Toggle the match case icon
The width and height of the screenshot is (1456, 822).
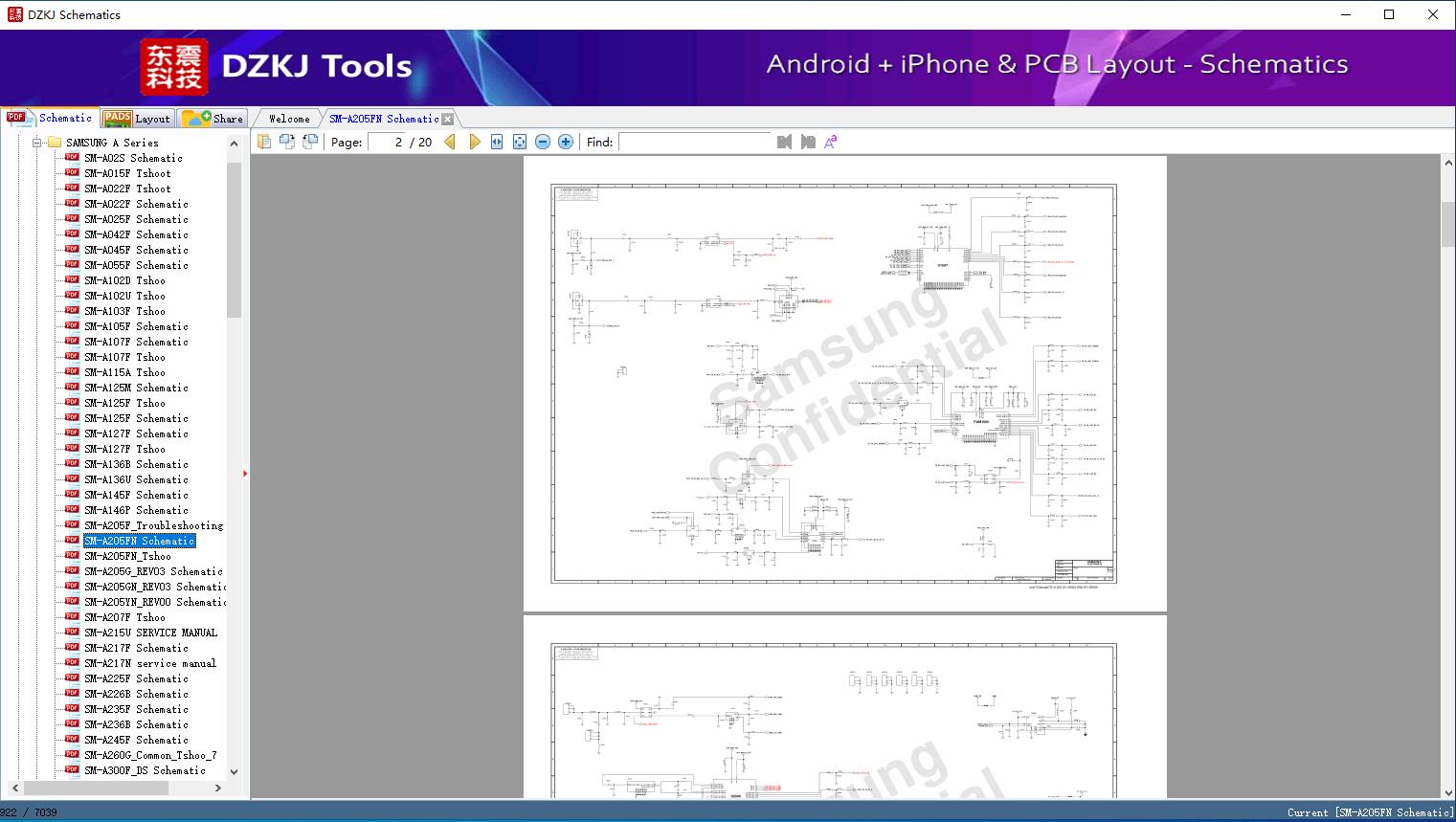[x=831, y=142]
